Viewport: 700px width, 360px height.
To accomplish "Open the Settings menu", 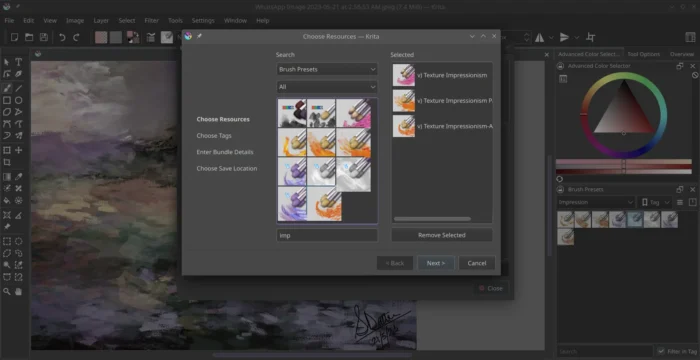I will pos(203,21).
